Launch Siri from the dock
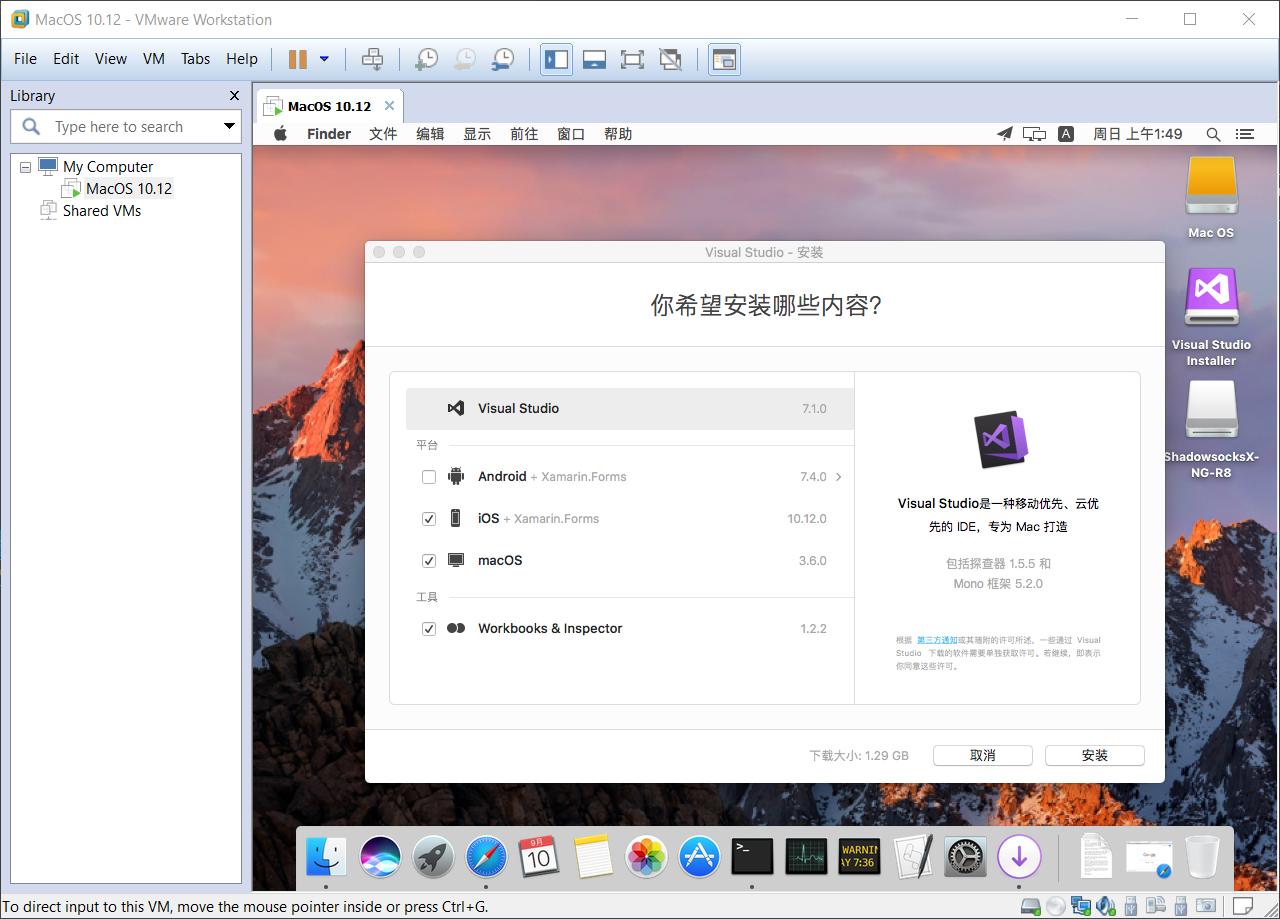 (x=380, y=857)
